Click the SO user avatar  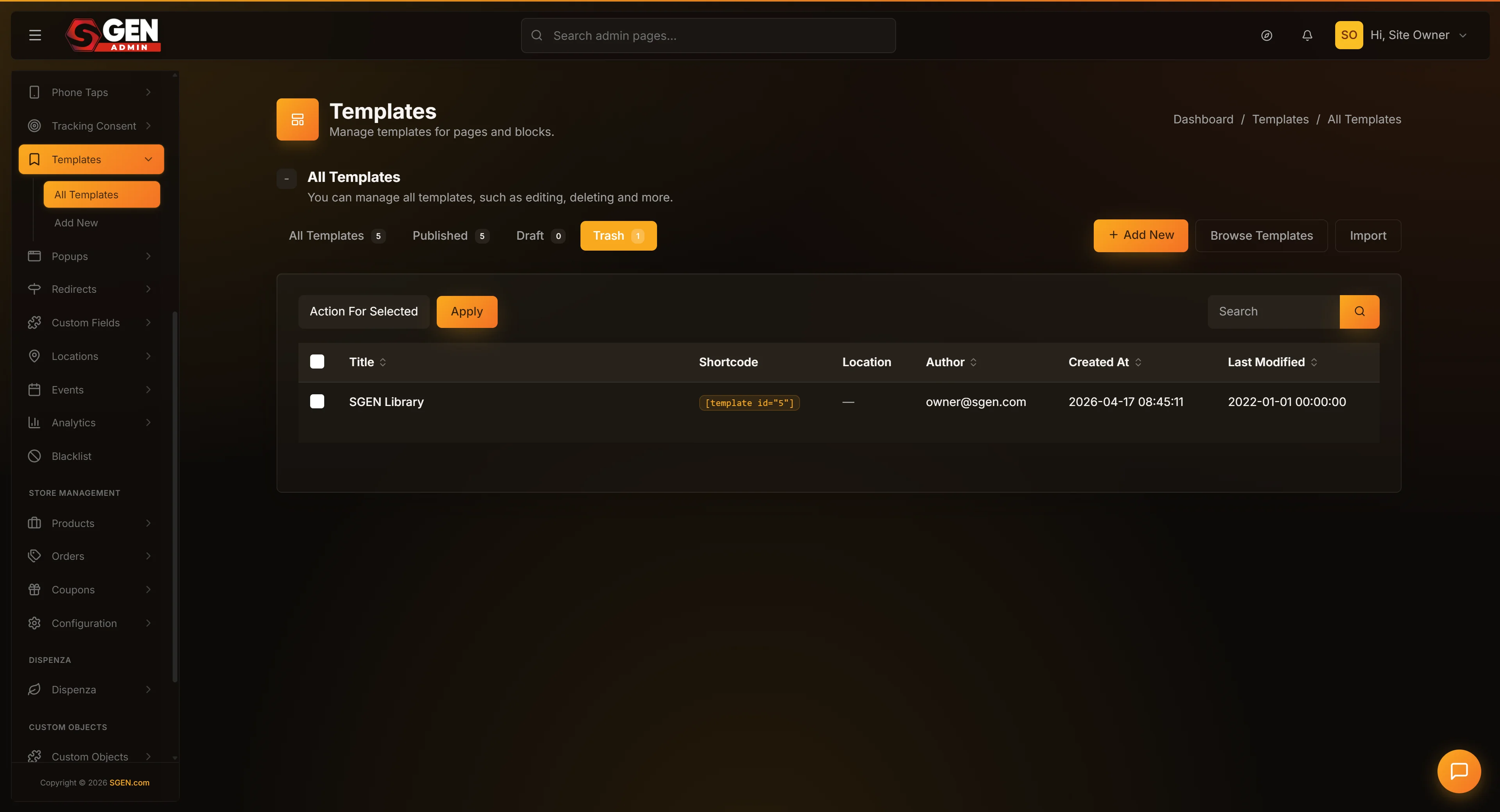click(1348, 35)
